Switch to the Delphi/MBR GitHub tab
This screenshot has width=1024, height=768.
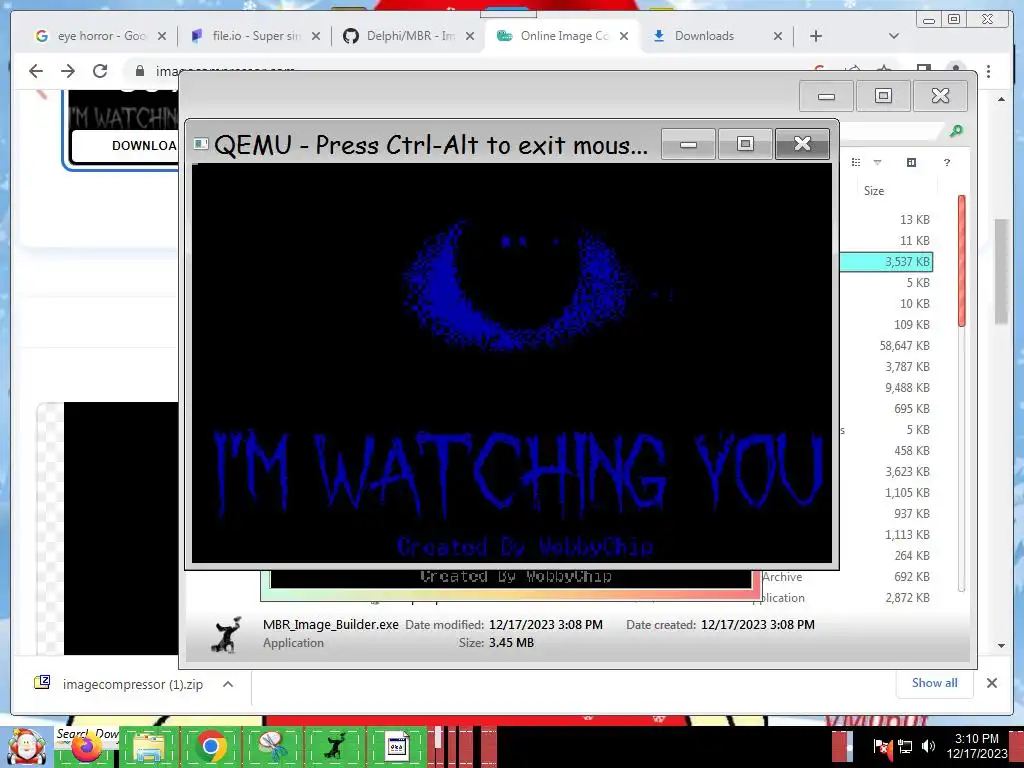[410, 36]
